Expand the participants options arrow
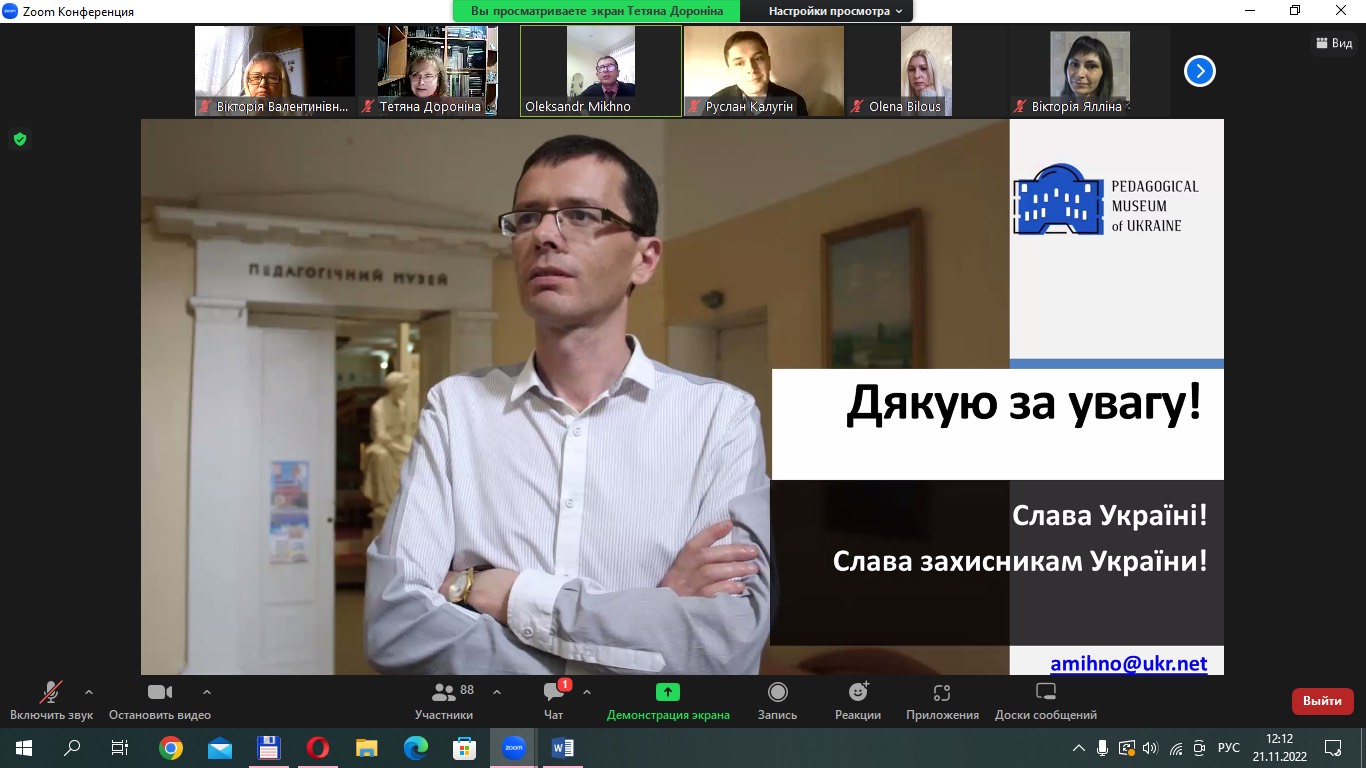The width and height of the screenshot is (1366, 768). pyautogui.click(x=497, y=691)
